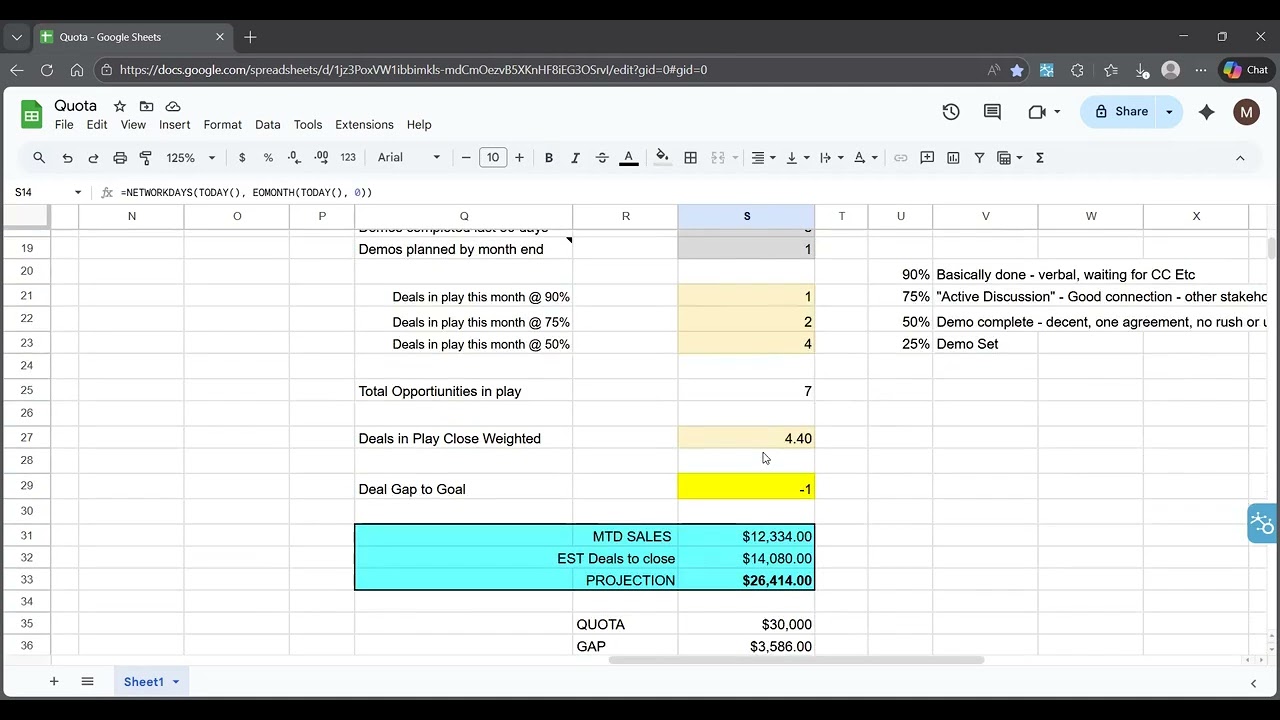Open the Extensions menu
This screenshot has height=720, width=1280.
coord(364,125)
